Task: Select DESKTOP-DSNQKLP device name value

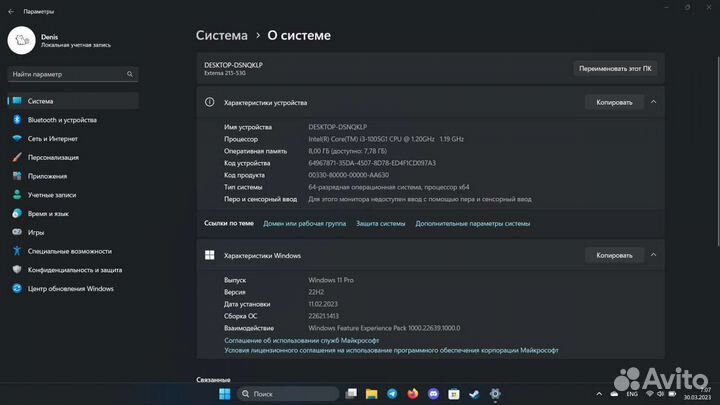Action: tap(338, 127)
